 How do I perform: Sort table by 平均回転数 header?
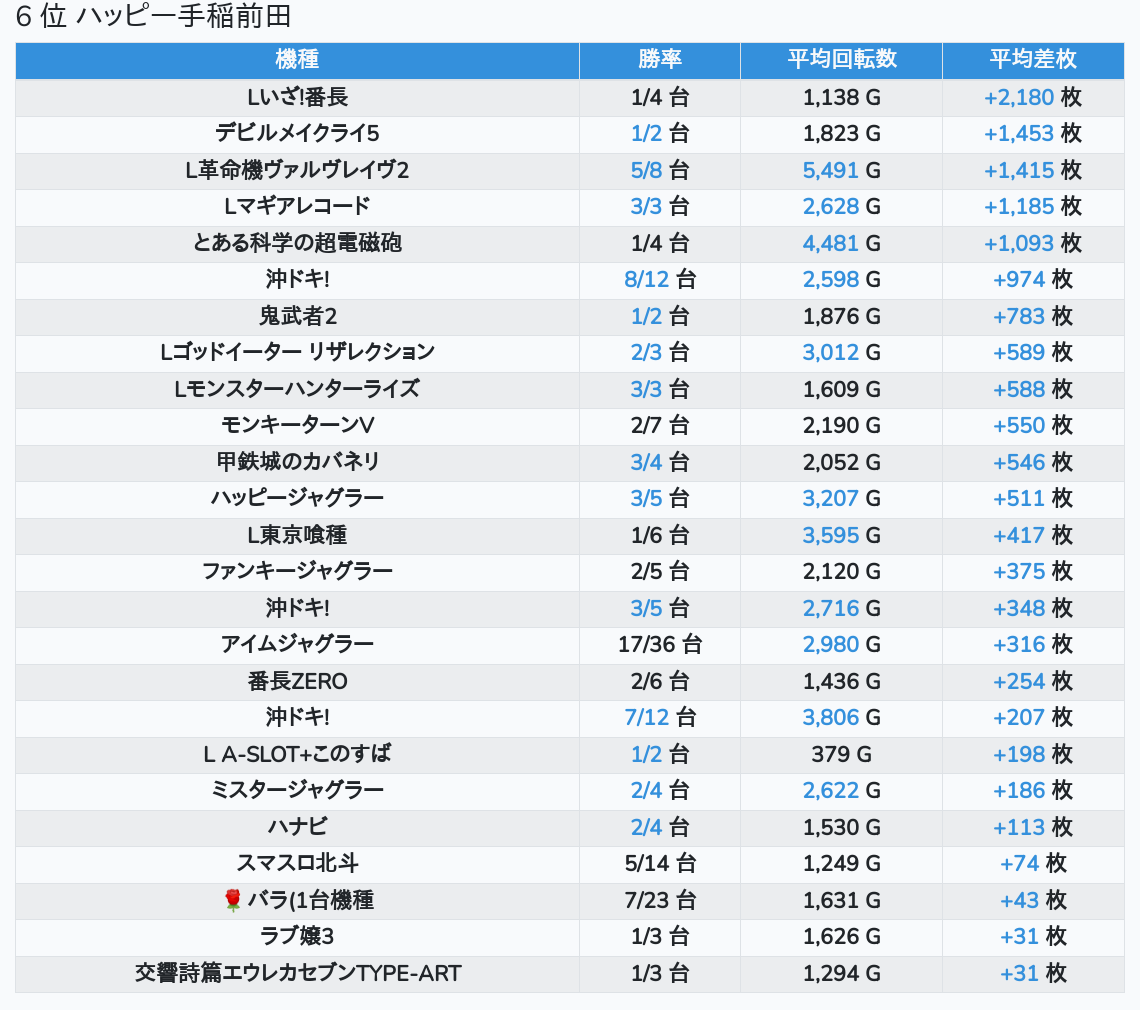[841, 59]
